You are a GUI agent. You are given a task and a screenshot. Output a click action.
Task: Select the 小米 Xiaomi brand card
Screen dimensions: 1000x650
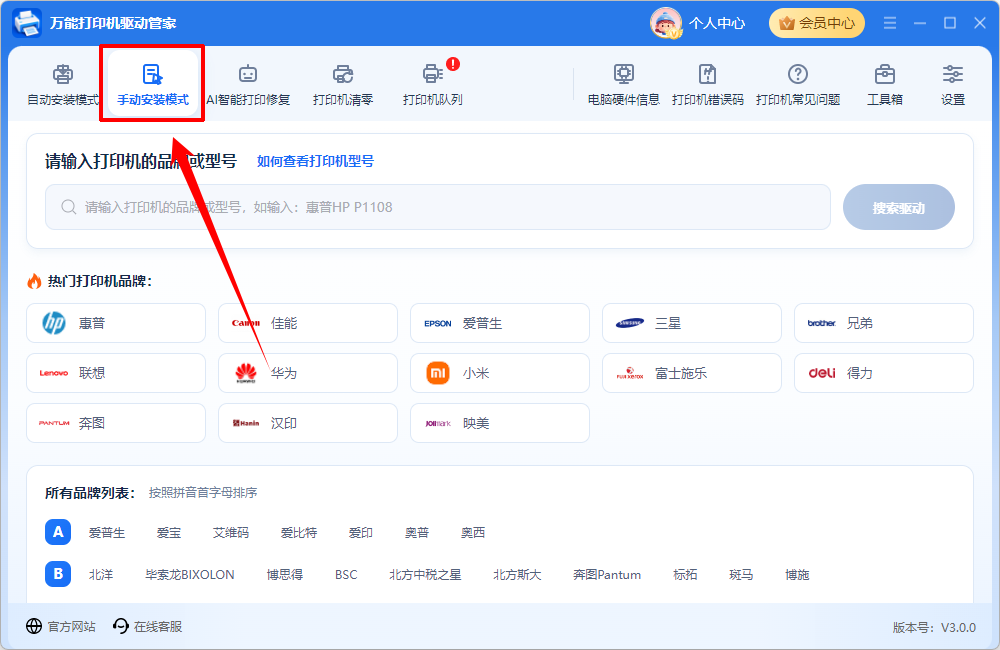click(x=500, y=373)
